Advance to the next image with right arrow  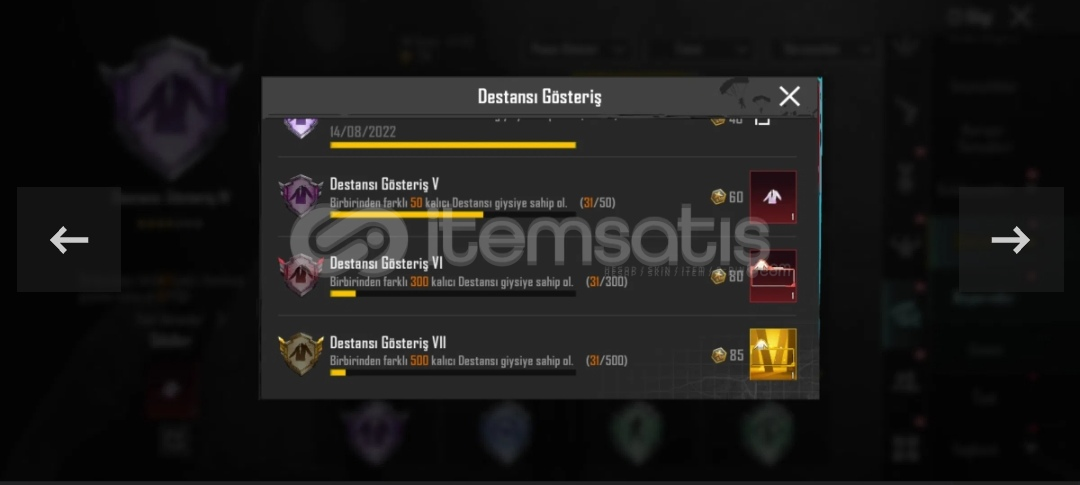pyautogui.click(x=1010, y=240)
